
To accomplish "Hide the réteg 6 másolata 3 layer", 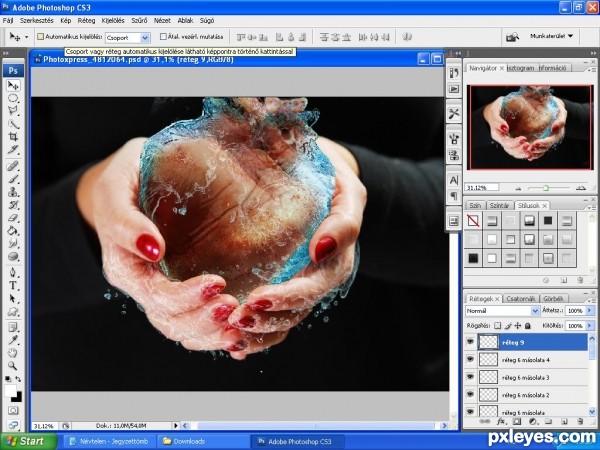I will coord(470,377).
